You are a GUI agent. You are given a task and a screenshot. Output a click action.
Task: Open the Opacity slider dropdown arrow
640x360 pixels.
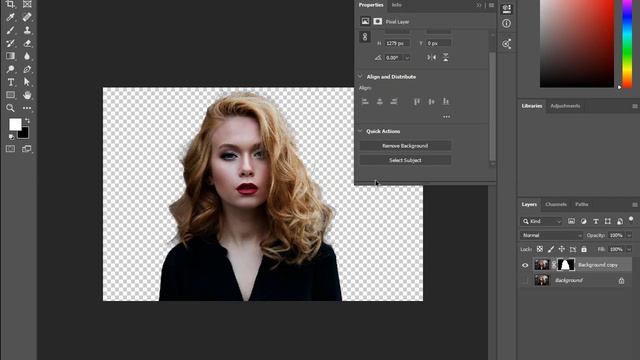pyautogui.click(x=629, y=236)
